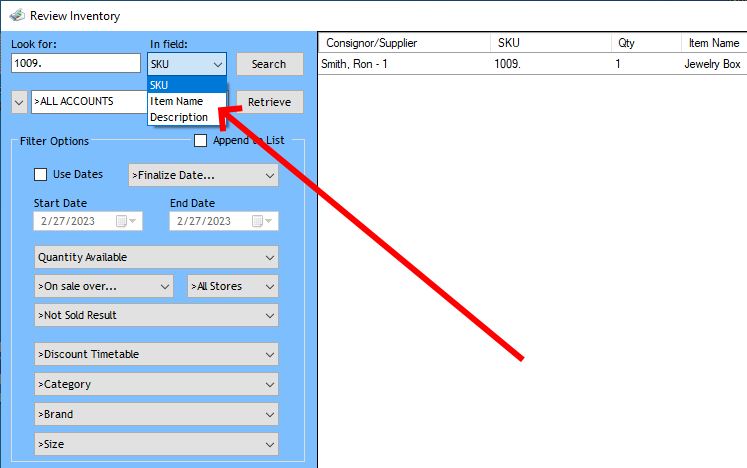
Task: Expand the Not Sold Result dropdown
Action: [156, 315]
